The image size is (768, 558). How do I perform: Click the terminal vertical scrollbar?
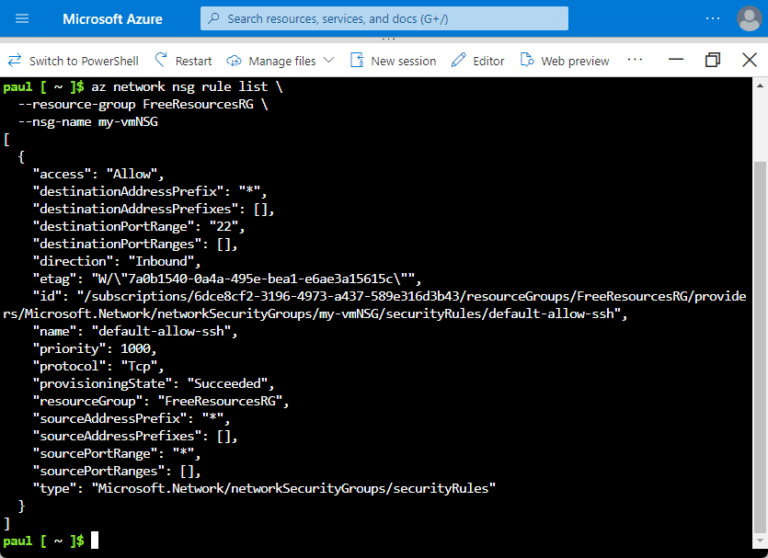pos(760,300)
